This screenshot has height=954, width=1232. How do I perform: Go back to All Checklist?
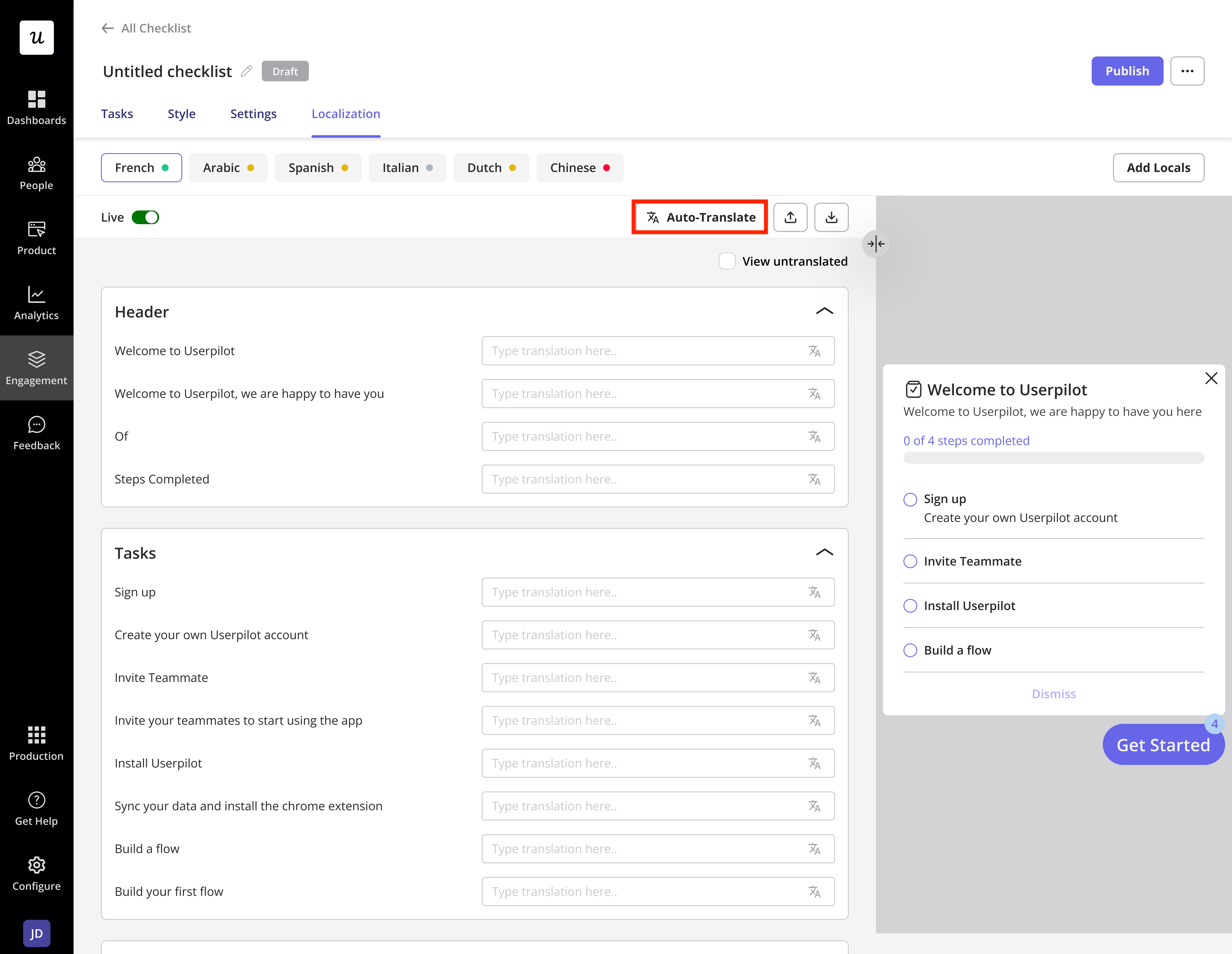(x=146, y=28)
